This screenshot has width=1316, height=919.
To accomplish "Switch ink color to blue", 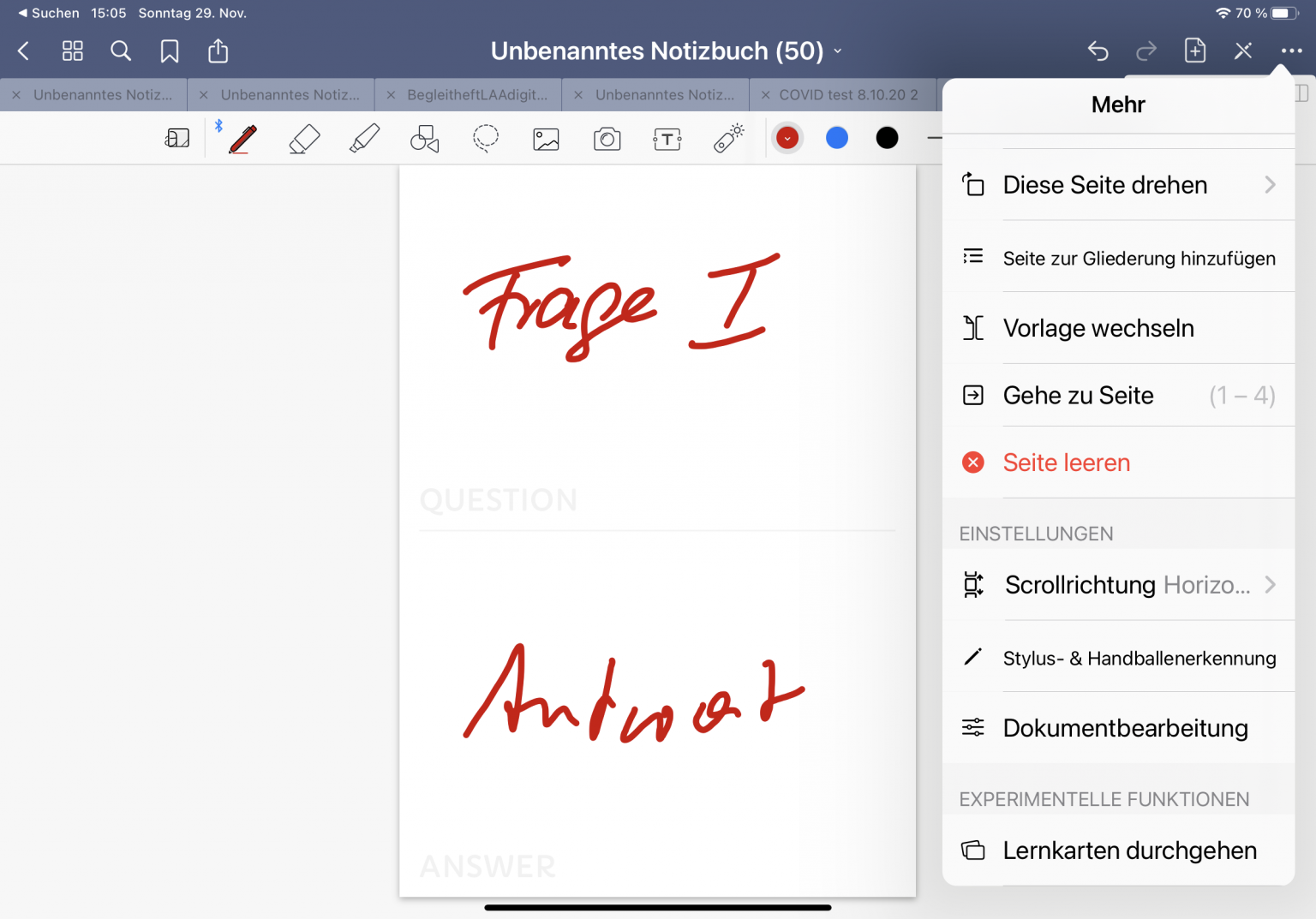I will 837,137.
